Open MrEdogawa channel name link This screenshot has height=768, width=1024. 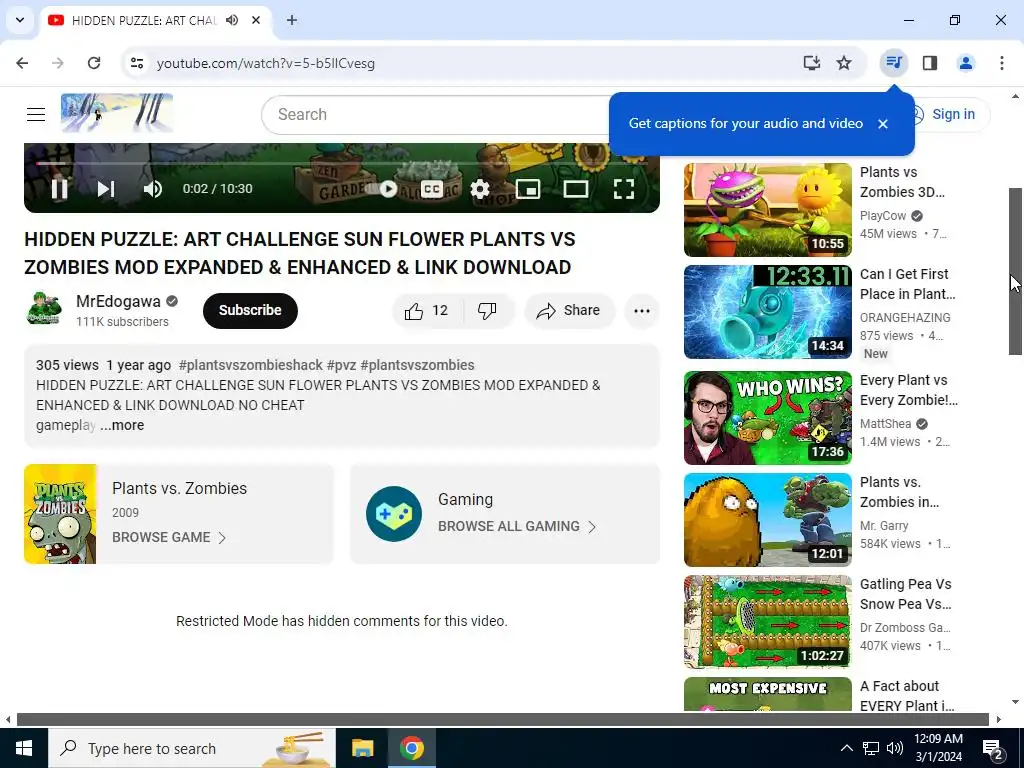pyautogui.click(x=118, y=302)
